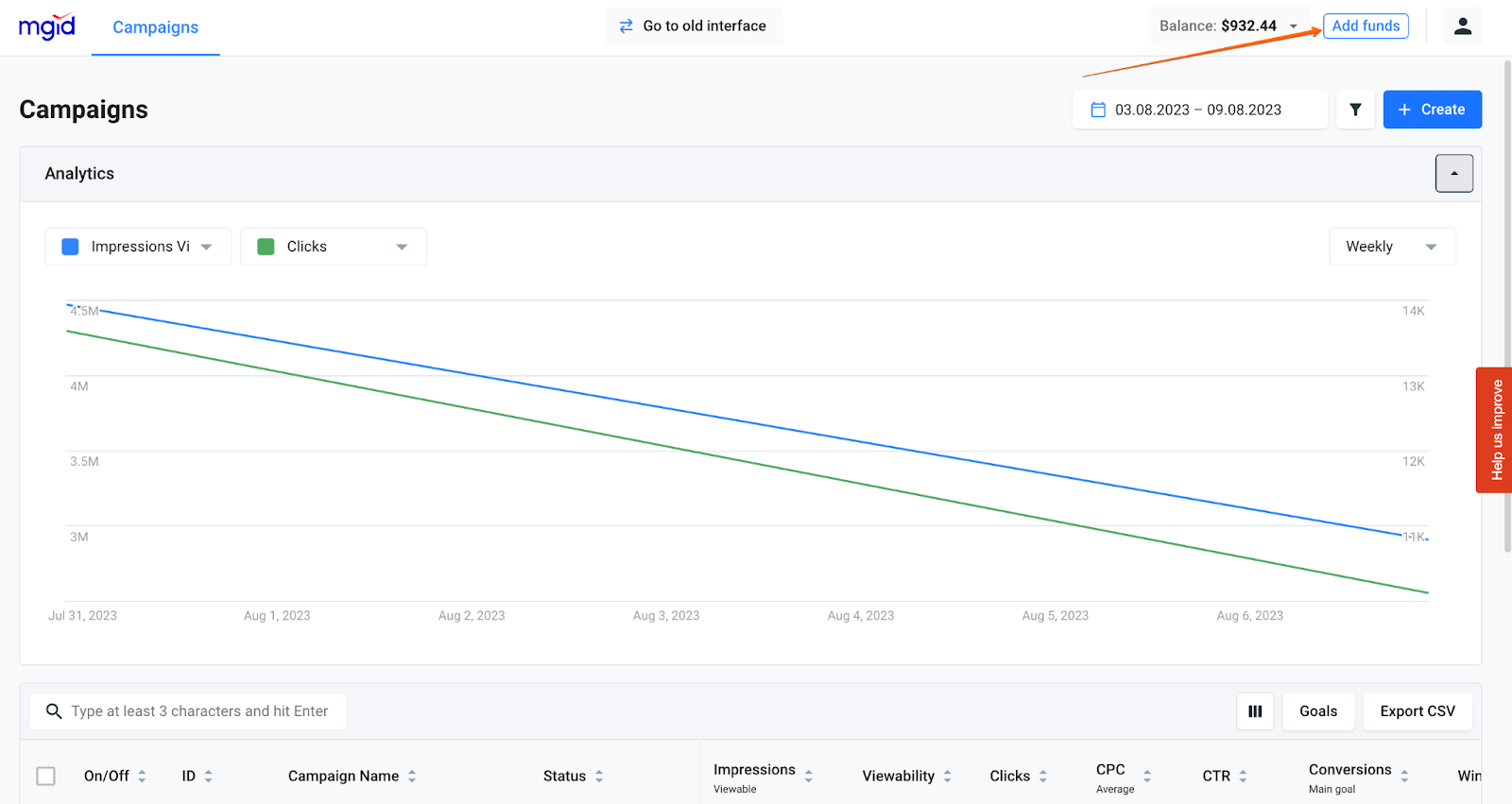Collapse the Analytics panel
Screen dimensions: 1512x804
click(1453, 174)
